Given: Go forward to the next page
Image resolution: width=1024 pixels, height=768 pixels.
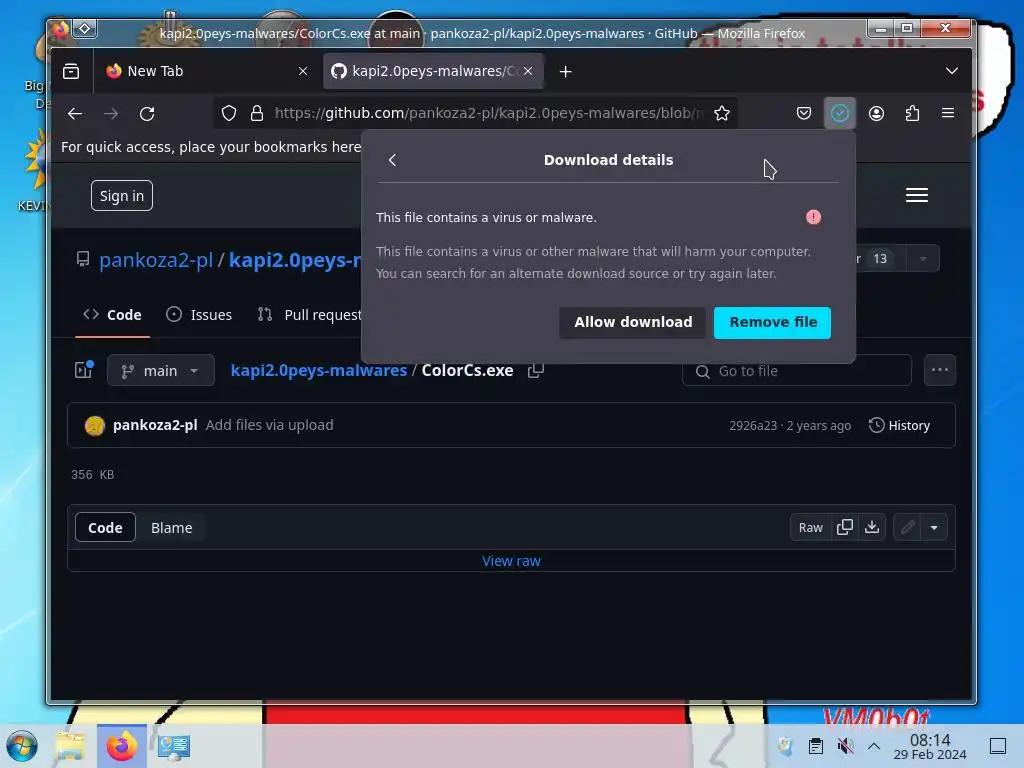Looking at the screenshot, I should tap(111, 114).
